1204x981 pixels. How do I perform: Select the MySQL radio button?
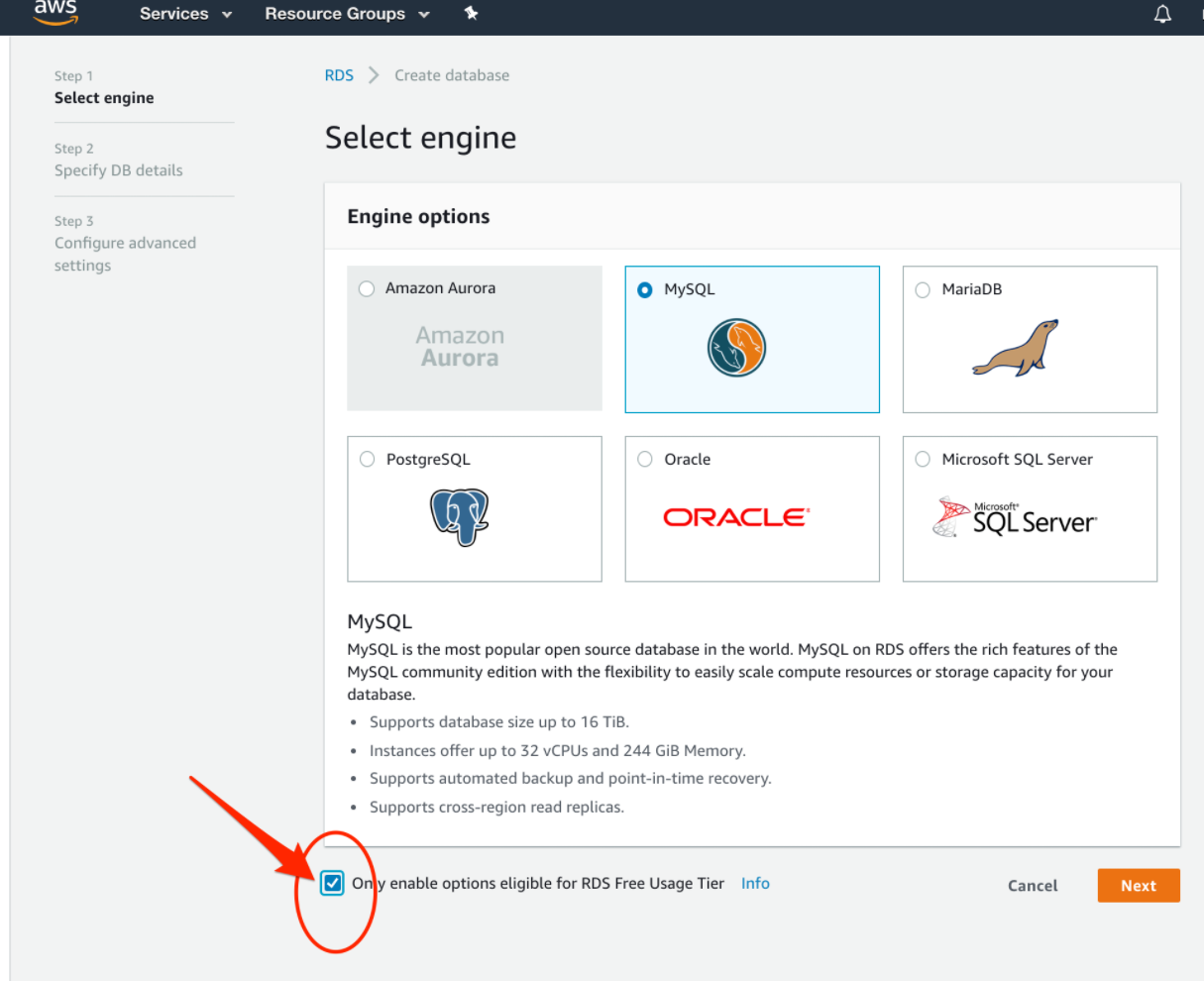point(645,289)
